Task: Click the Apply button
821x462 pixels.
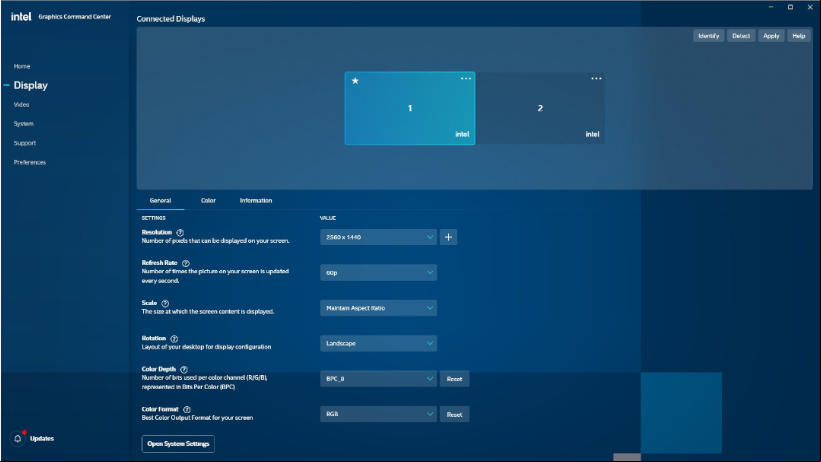Action: pyautogui.click(x=771, y=36)
